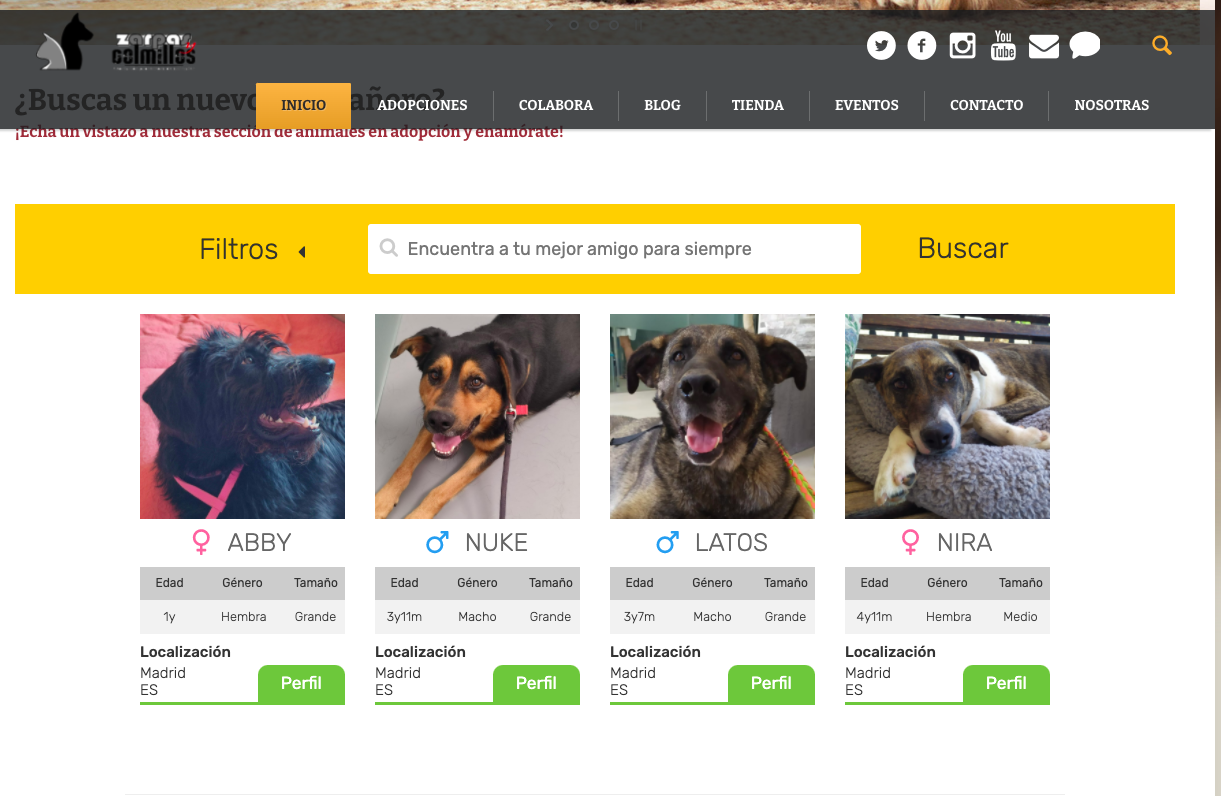Open Latos's Perfil button
The image size is (1221, 796).
pyautogui.click(x=771, y=683)
